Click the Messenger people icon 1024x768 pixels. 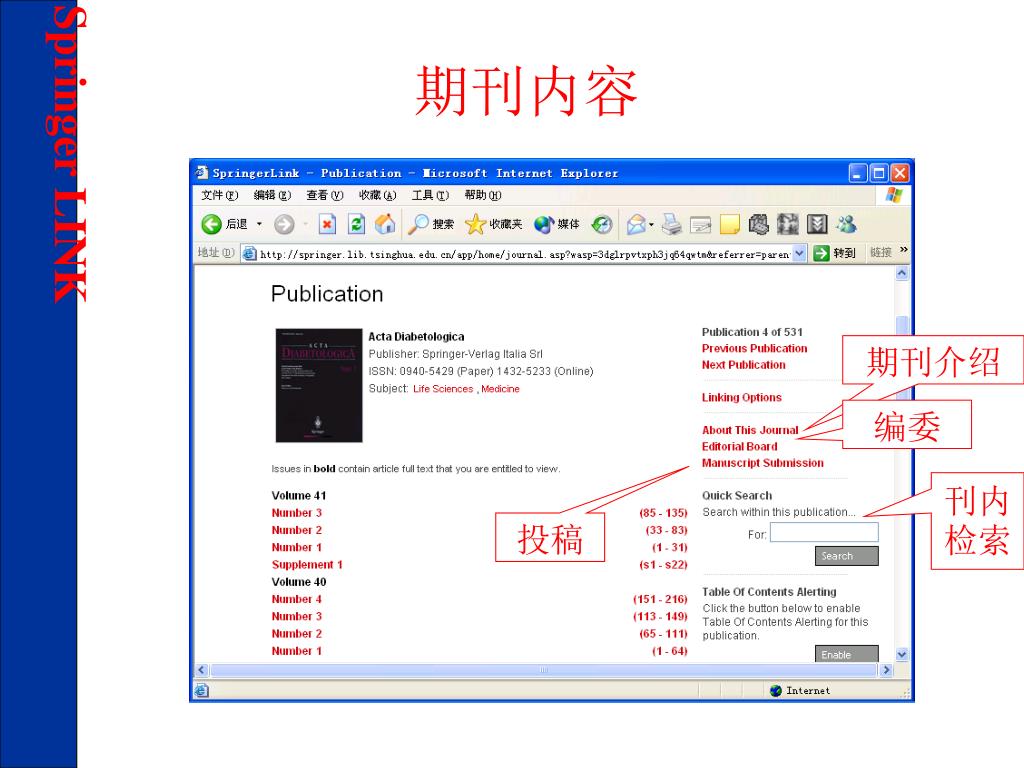847,225
